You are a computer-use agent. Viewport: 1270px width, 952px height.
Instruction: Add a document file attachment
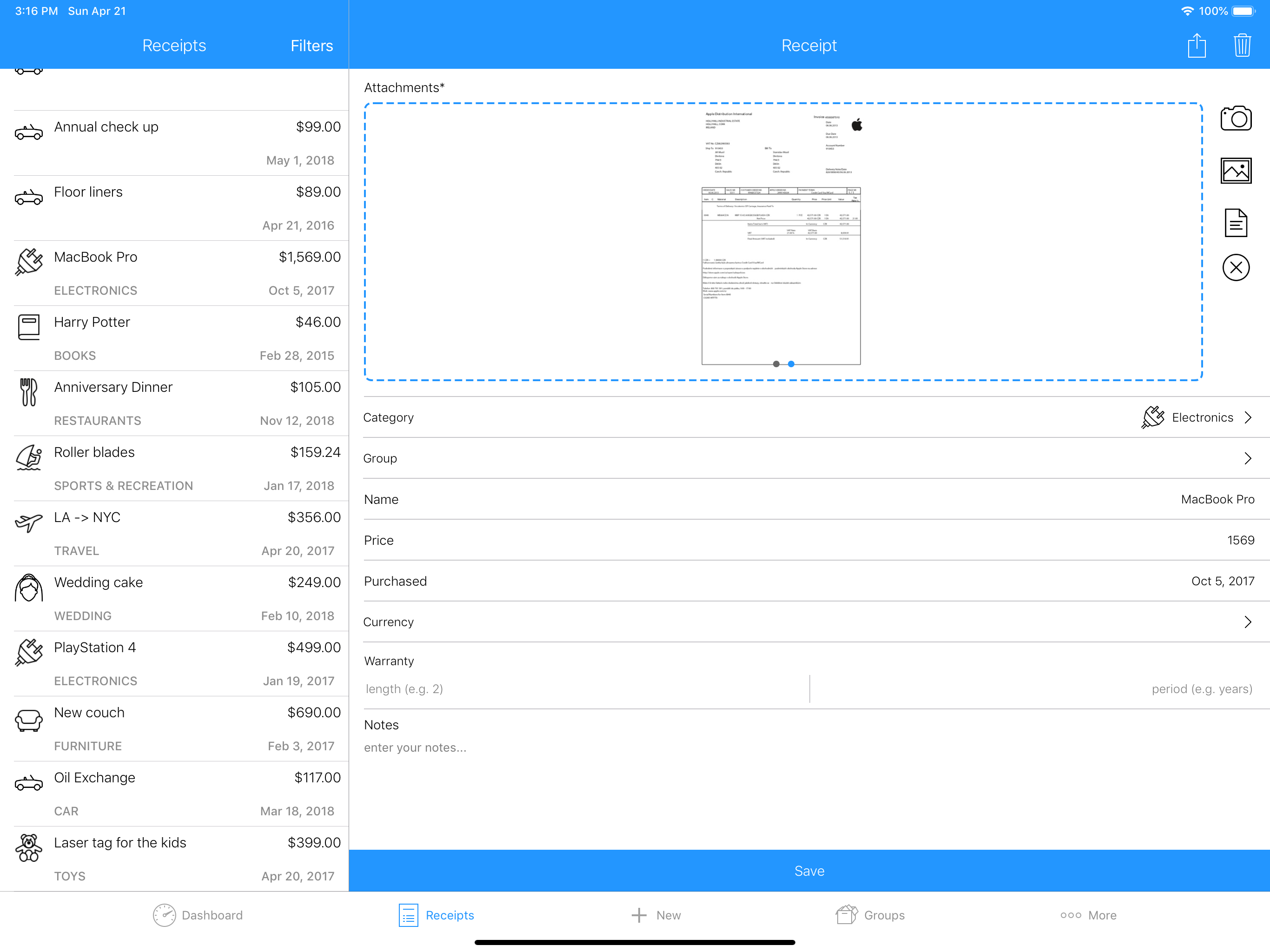(x=1235, y=223)
